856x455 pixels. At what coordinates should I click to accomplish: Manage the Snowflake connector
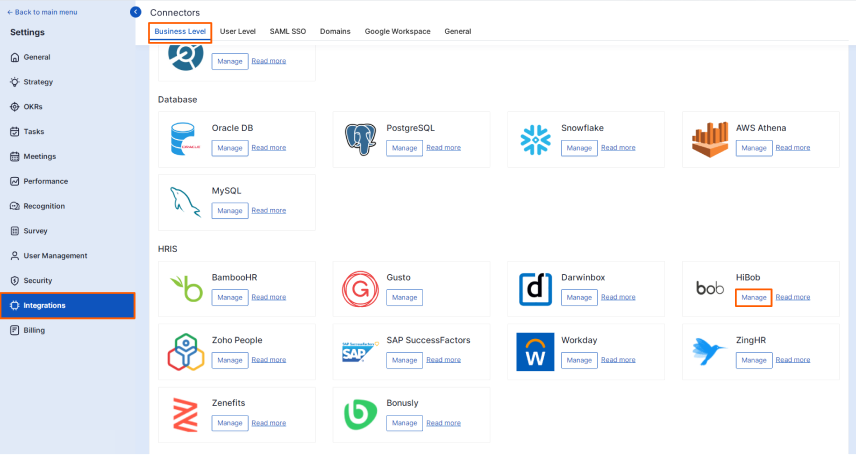(x=579, y=148)
